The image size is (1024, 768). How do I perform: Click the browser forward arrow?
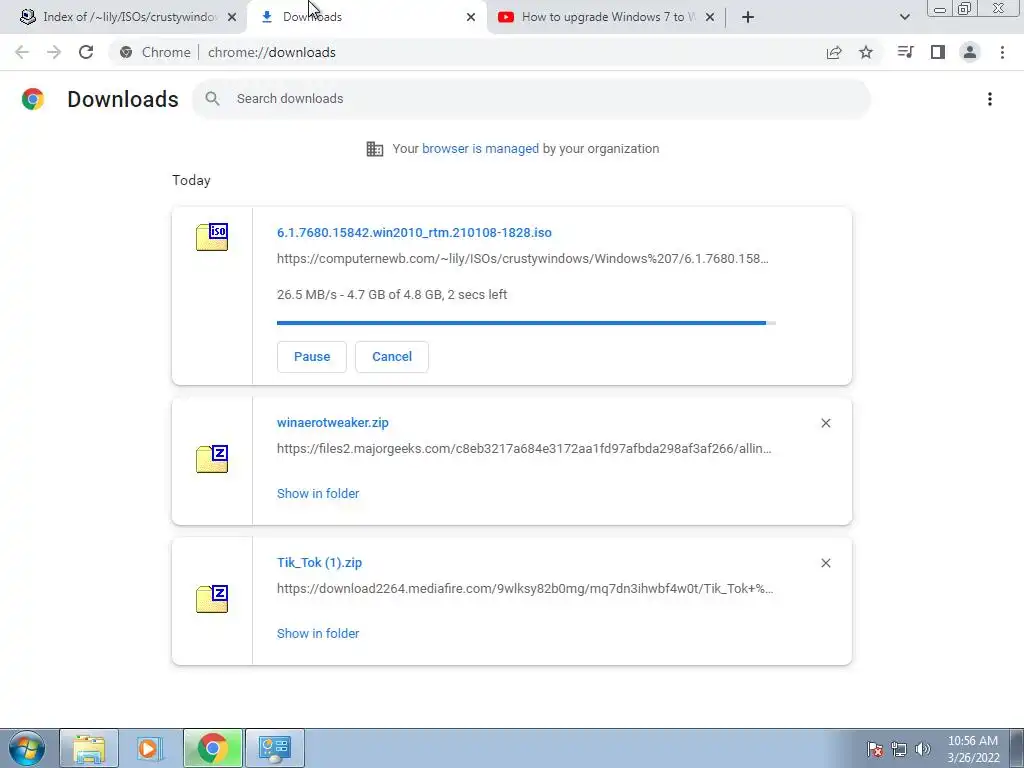[x=54, y=52]
